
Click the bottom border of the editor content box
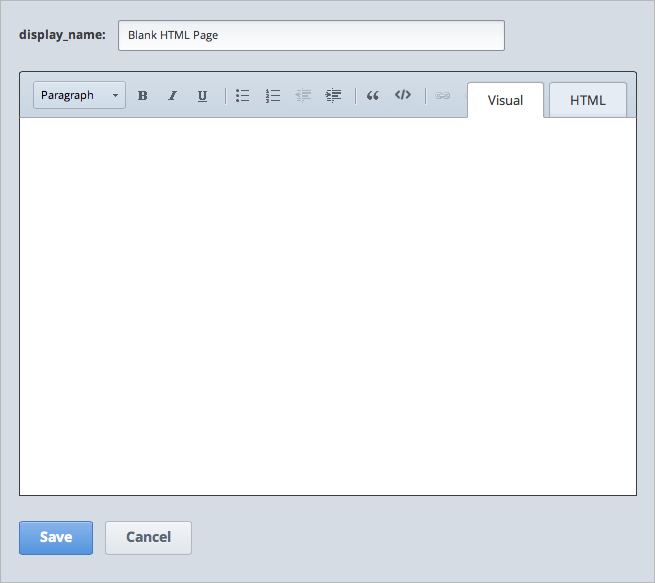click(327, 494)
